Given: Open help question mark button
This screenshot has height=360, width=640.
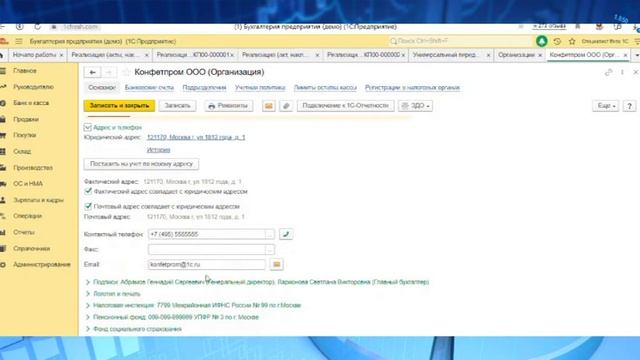Looking at the screenshot, I should pos(629,106).
